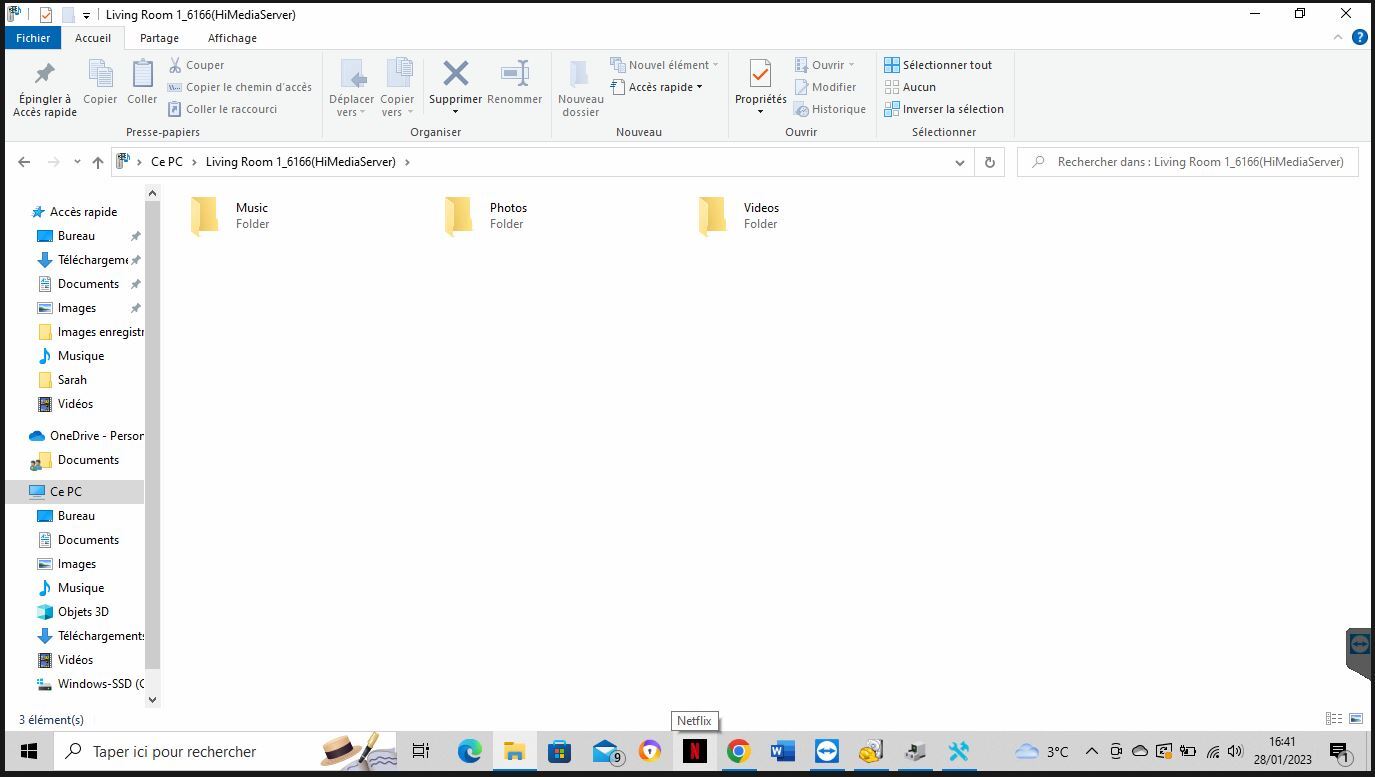Open Images enregistrées in sidebar

90,332
